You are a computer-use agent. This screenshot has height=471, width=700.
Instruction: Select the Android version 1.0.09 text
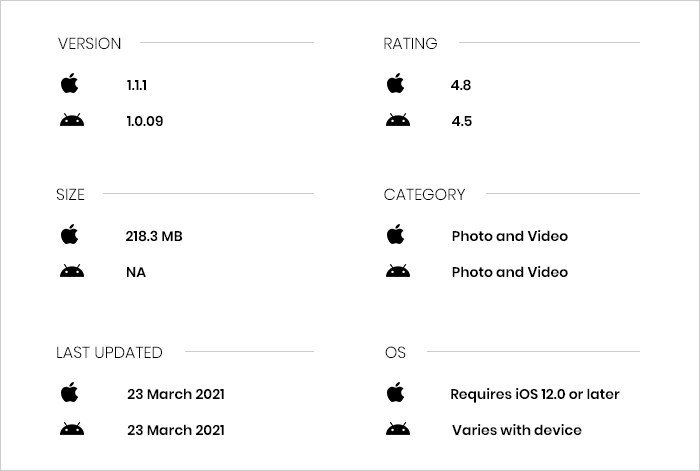[145, 121]
